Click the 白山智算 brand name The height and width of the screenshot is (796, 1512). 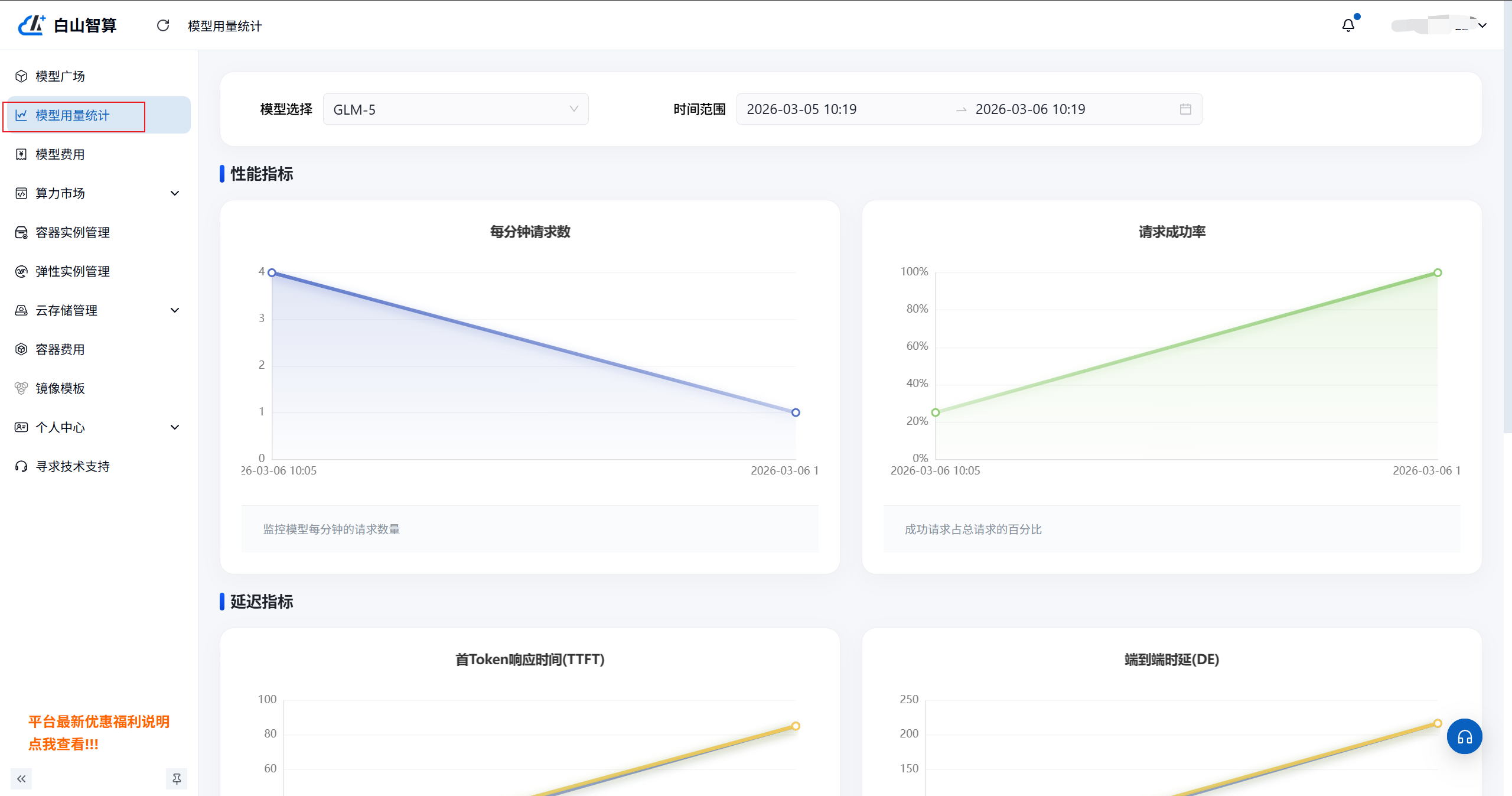click(85, 25)
